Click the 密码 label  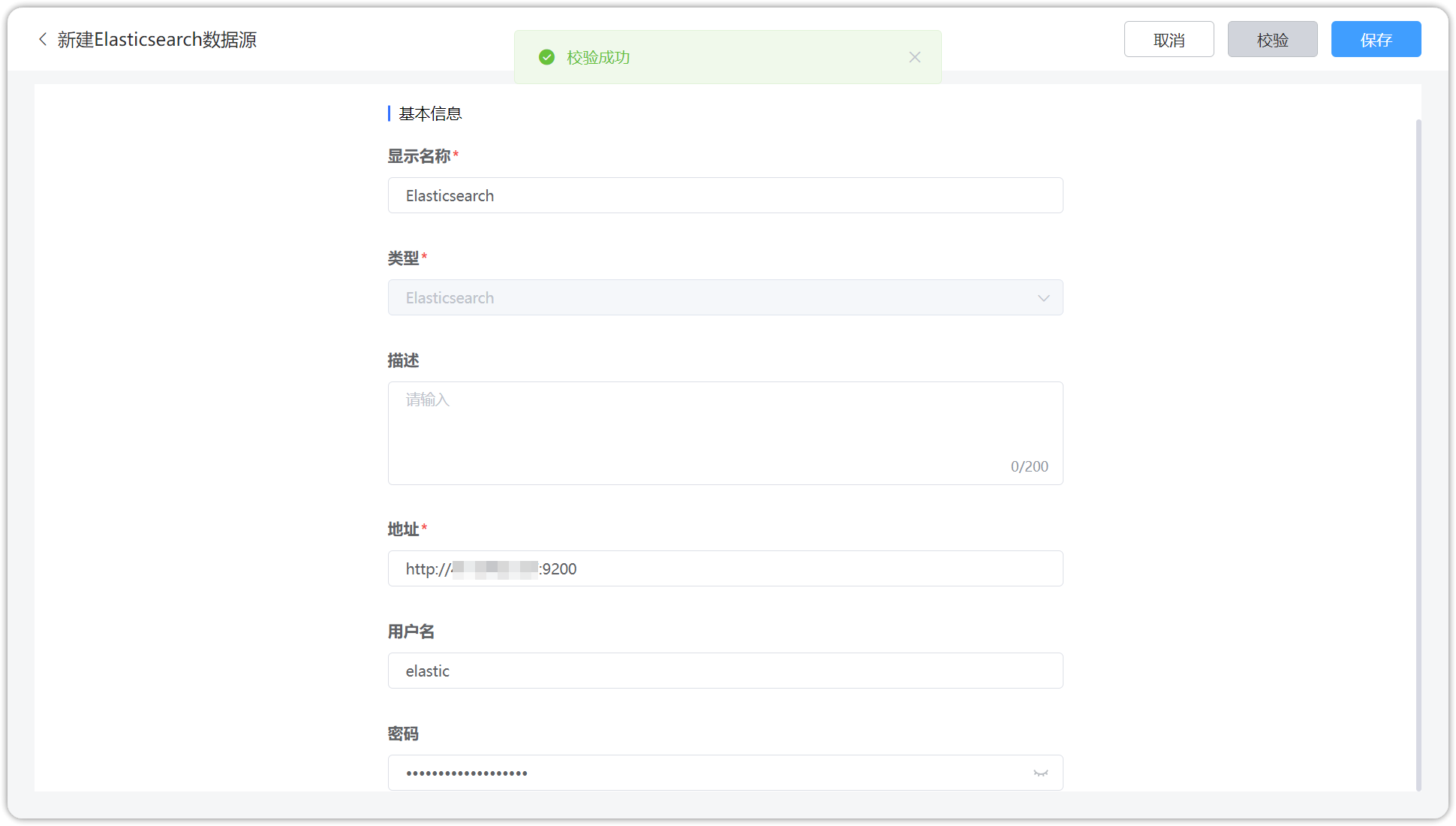point(403,734)
